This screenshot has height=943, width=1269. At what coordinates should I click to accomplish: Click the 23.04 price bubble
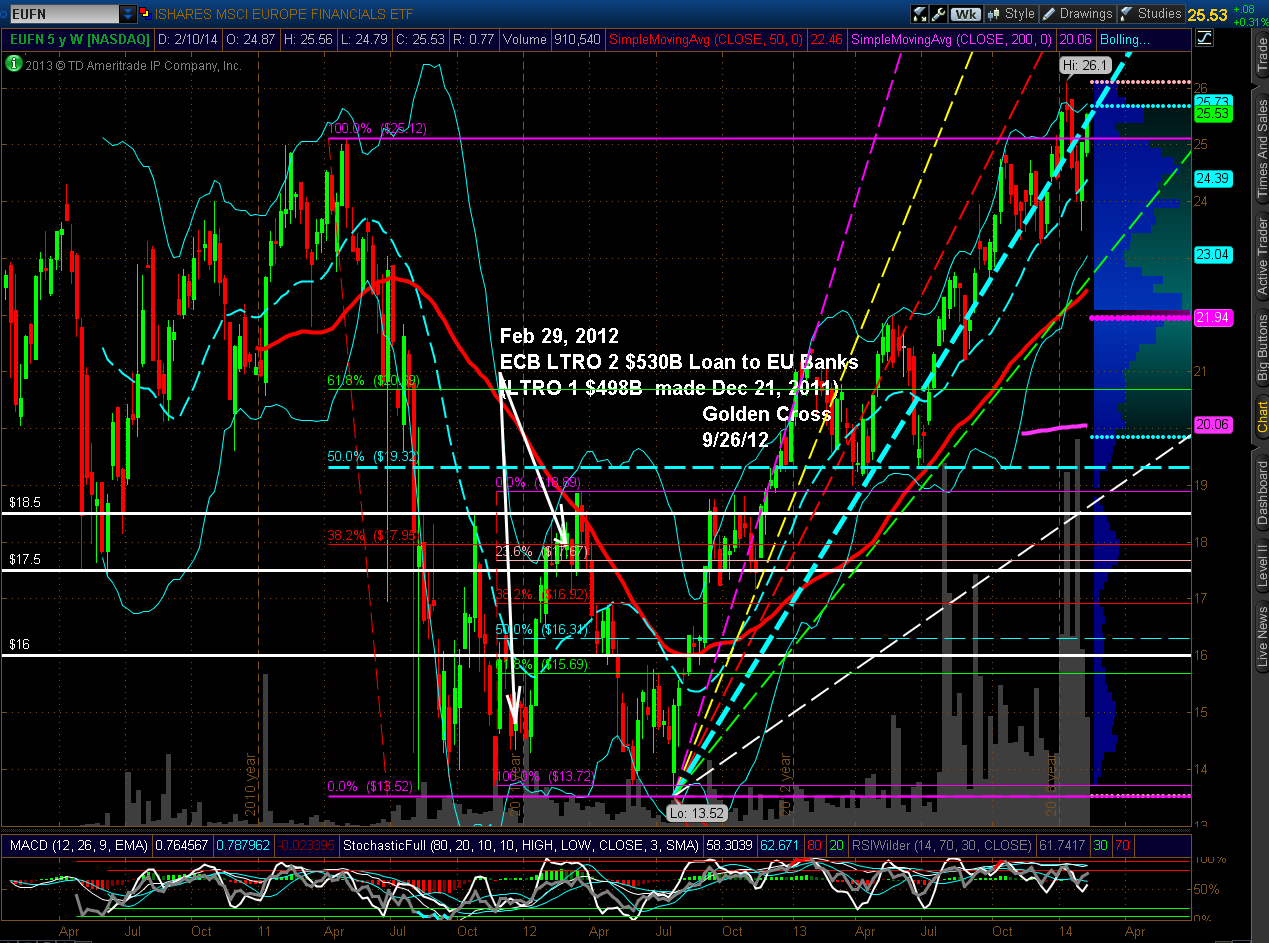coord(1212,255)
